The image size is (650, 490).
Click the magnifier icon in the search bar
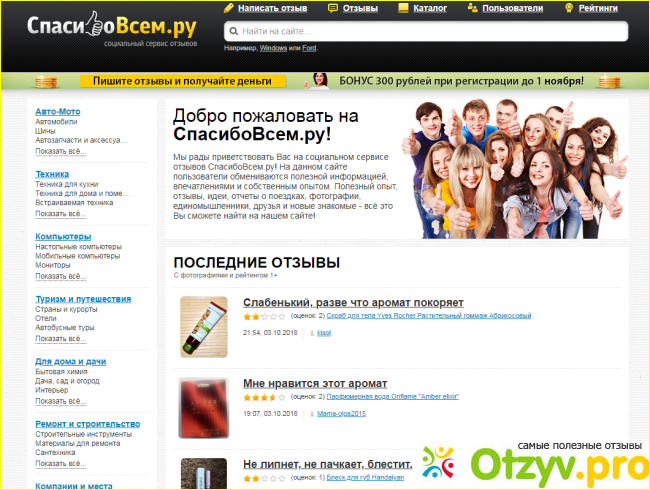[233, 32]
